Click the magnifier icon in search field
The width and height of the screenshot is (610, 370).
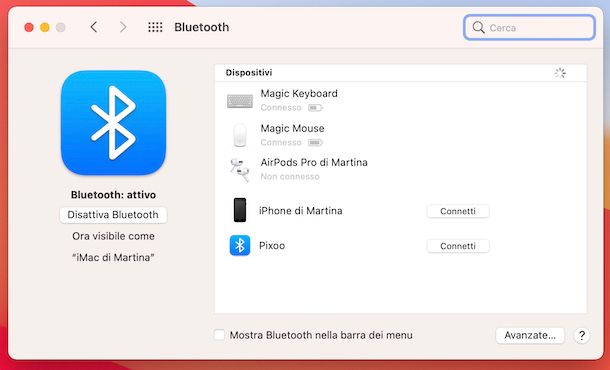[478, 27]
